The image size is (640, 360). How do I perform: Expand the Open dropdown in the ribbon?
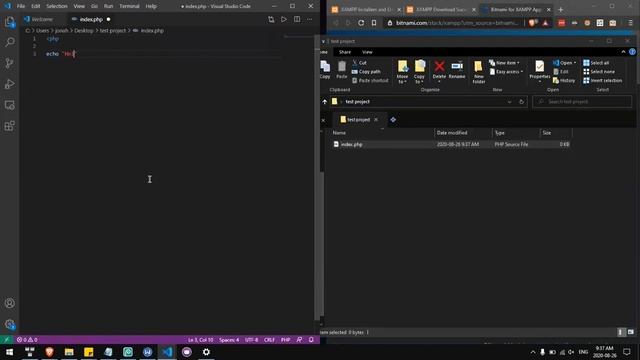564,63
